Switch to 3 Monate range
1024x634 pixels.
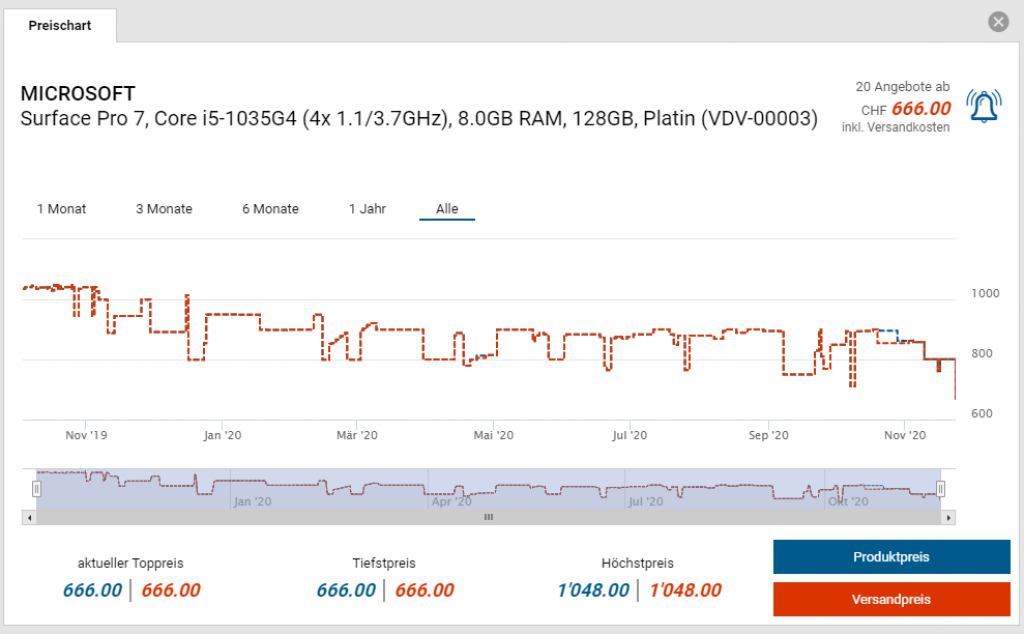pyautogui.click(x=164, y=209)
